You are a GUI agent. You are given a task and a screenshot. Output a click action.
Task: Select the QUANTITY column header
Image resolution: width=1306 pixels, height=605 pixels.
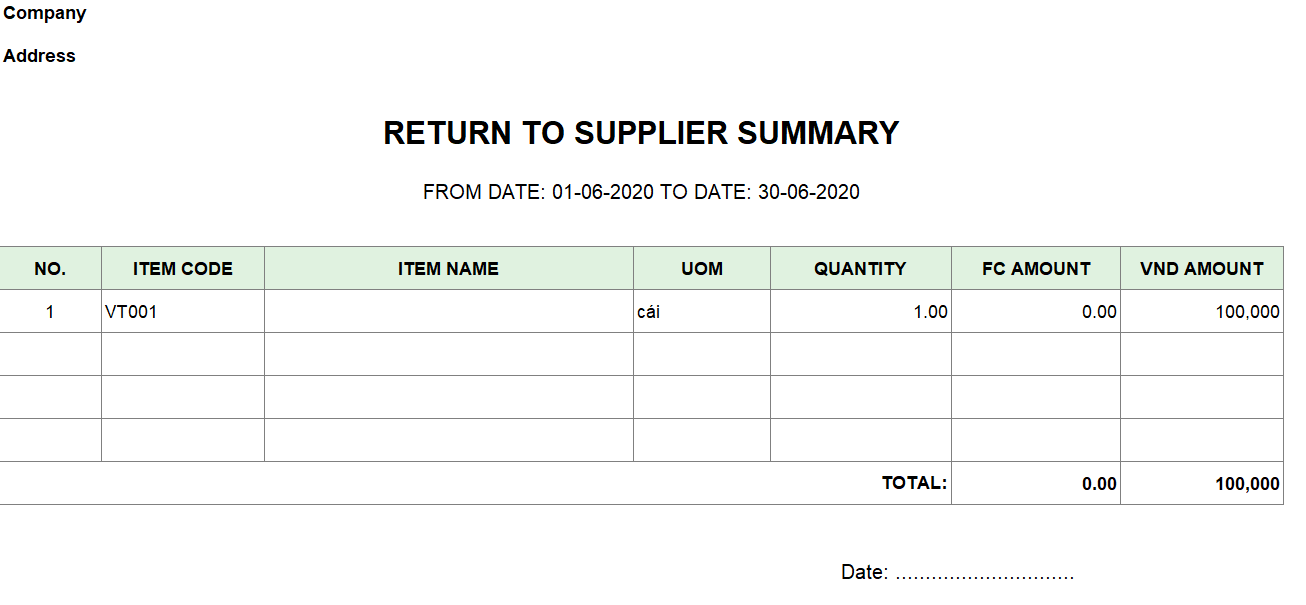click(860, 269)
